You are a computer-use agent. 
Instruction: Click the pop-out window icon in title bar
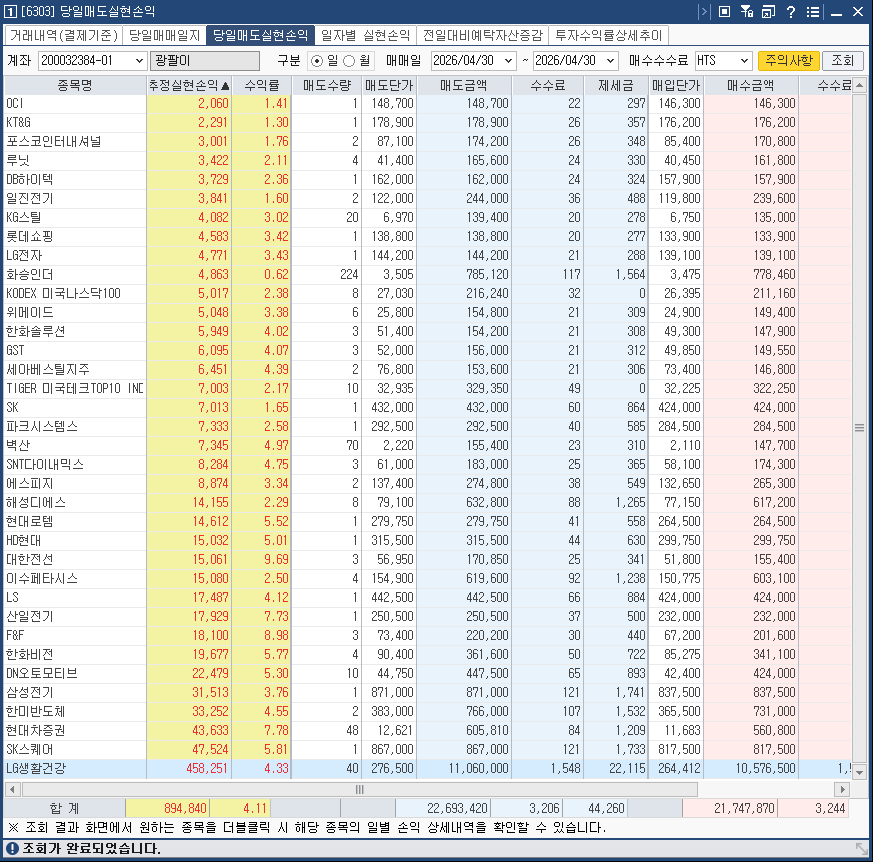point(768,11)
